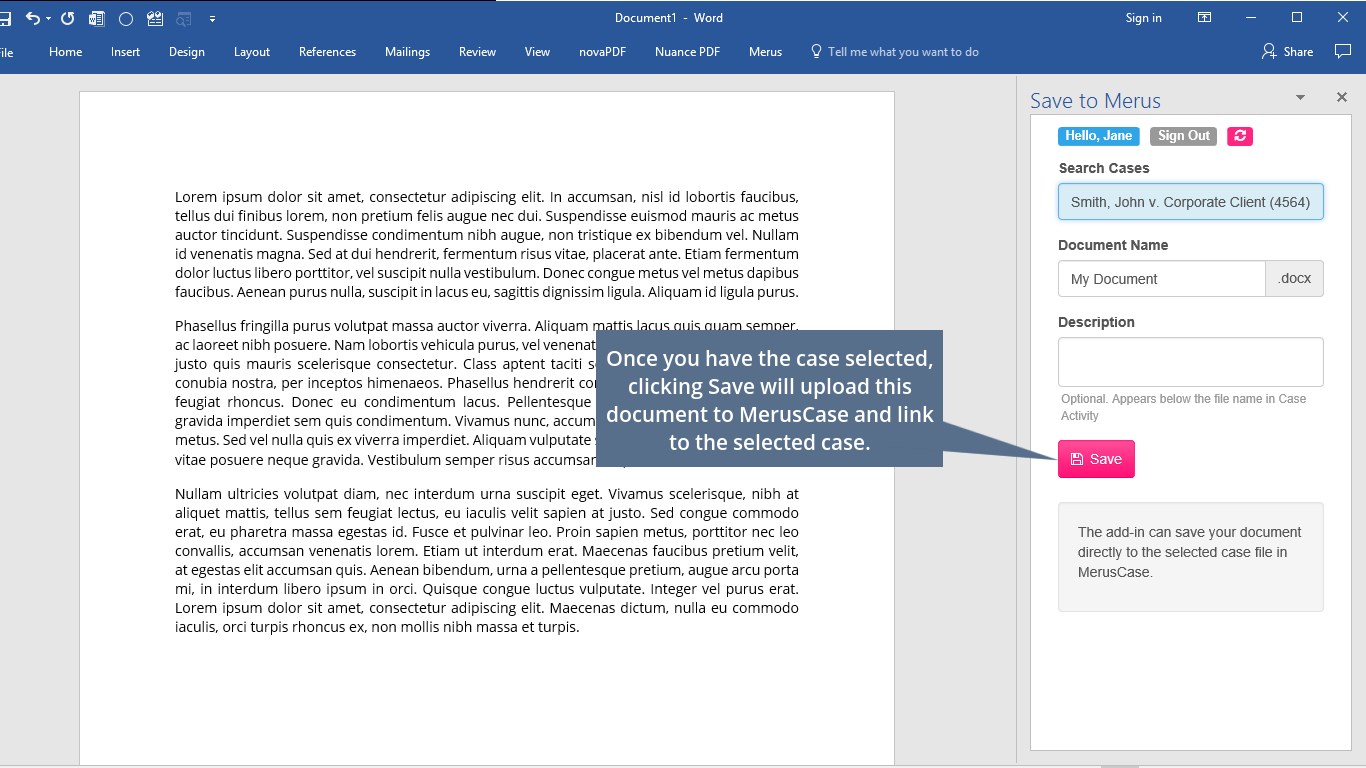Click the Sign Out button
Viewport: 1366px width, 768px height.
[1184, 136]
